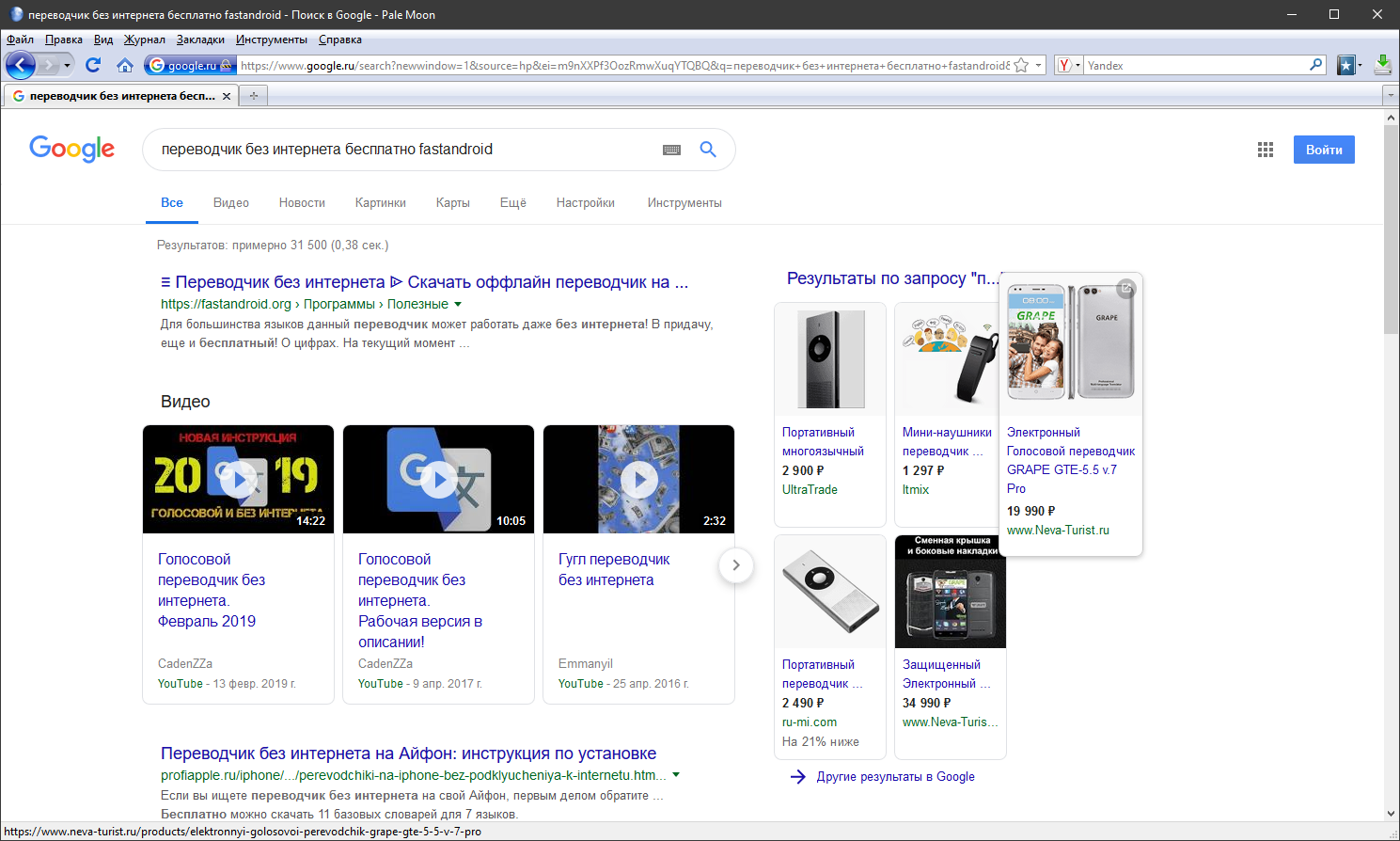The image size is (1400, 841).
Task: Open Электронный Голосовой переводчик GRAPE GTE-5.5 link
Action: pos(1071,461)
